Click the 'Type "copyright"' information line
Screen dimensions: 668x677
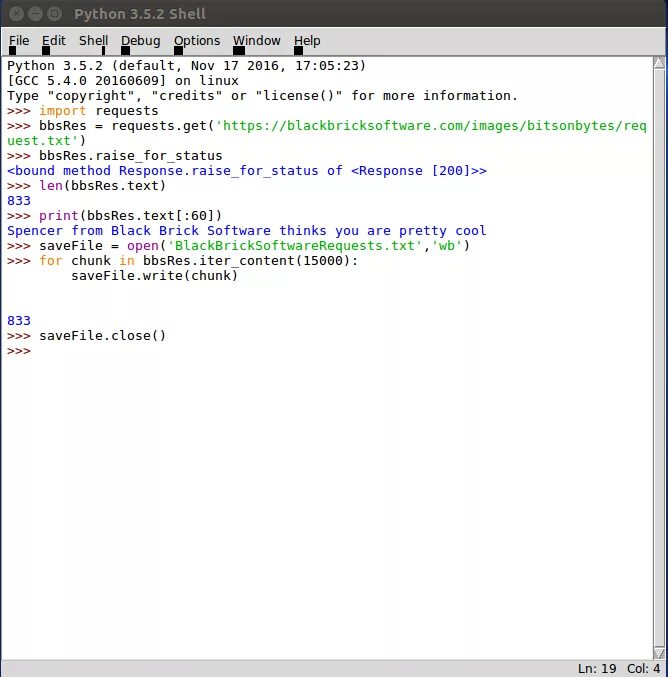(x=262, y=95)
